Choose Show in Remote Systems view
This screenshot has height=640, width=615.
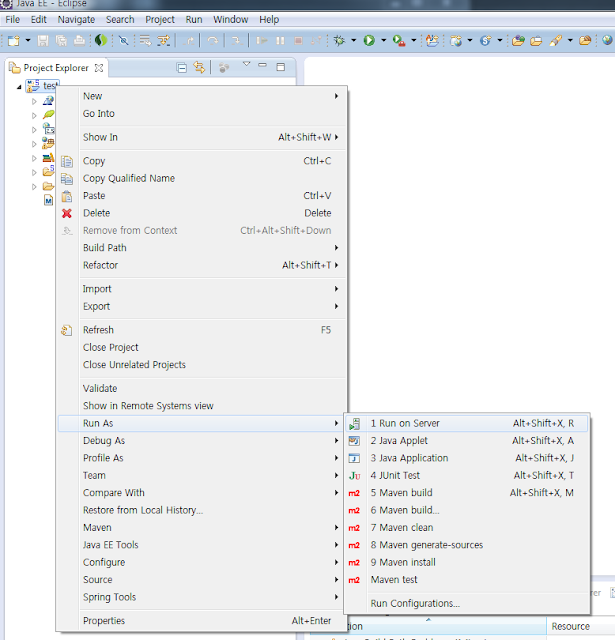click(x=202, y=406)
